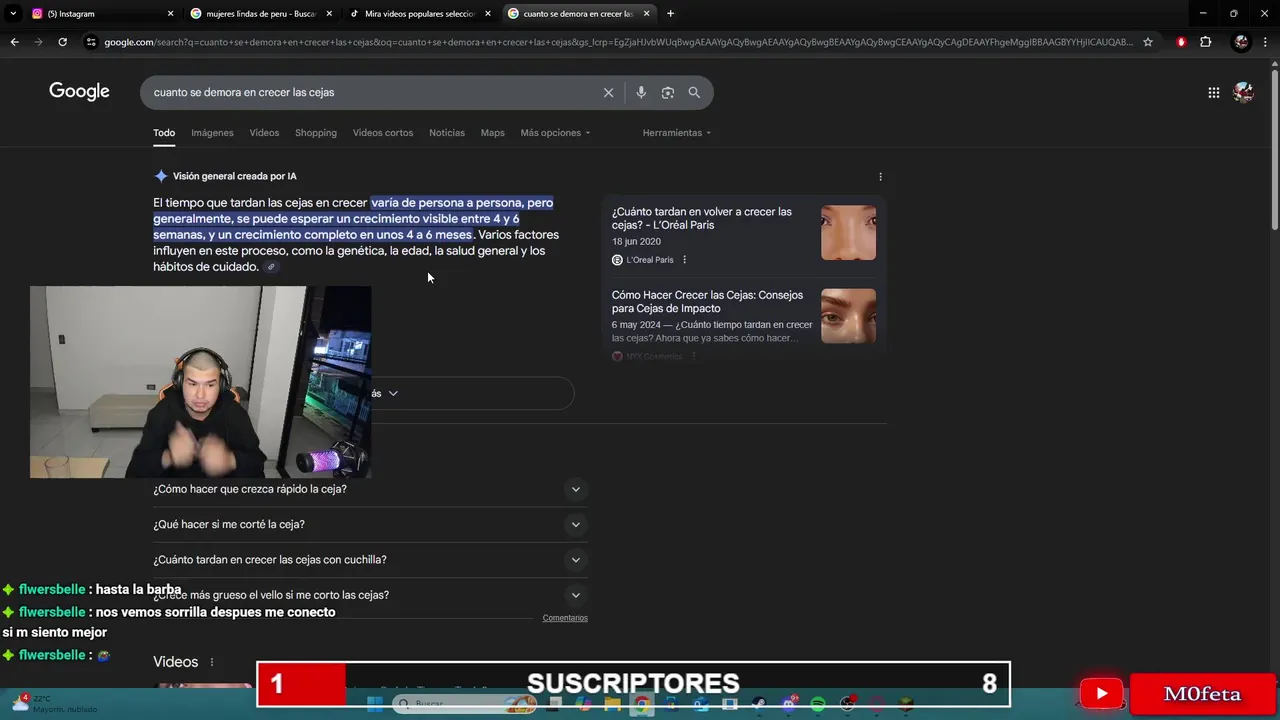The width and height of the screenshot is (1280, 720).
Task: Expand the AI overview show-more chevron
Action: pyautogui.click(x=393, y=393)
